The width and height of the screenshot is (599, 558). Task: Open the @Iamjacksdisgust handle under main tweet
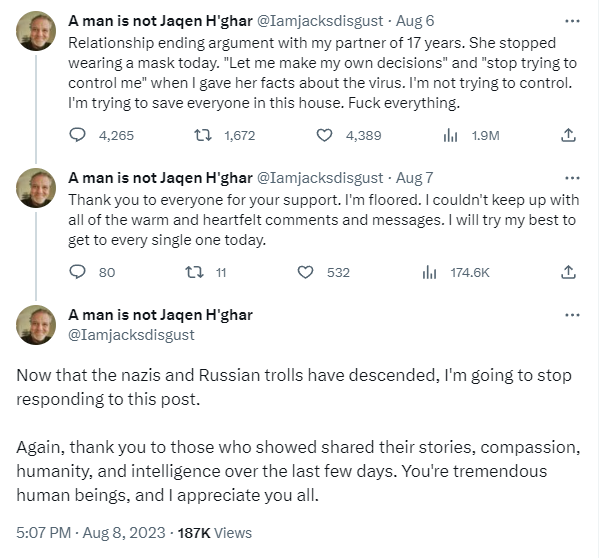[131, 335]
